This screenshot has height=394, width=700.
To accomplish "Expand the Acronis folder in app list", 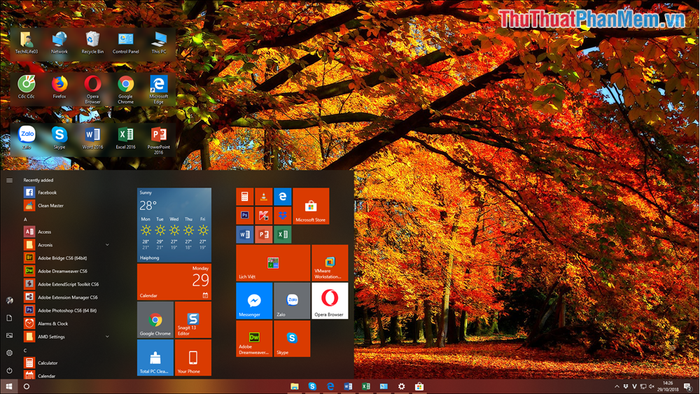I will (107, 245).
